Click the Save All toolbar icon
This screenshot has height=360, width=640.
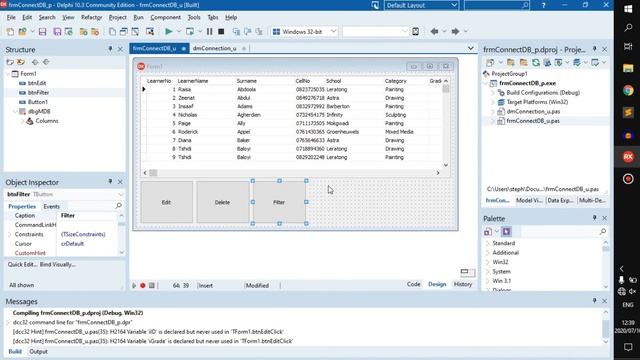57,31
